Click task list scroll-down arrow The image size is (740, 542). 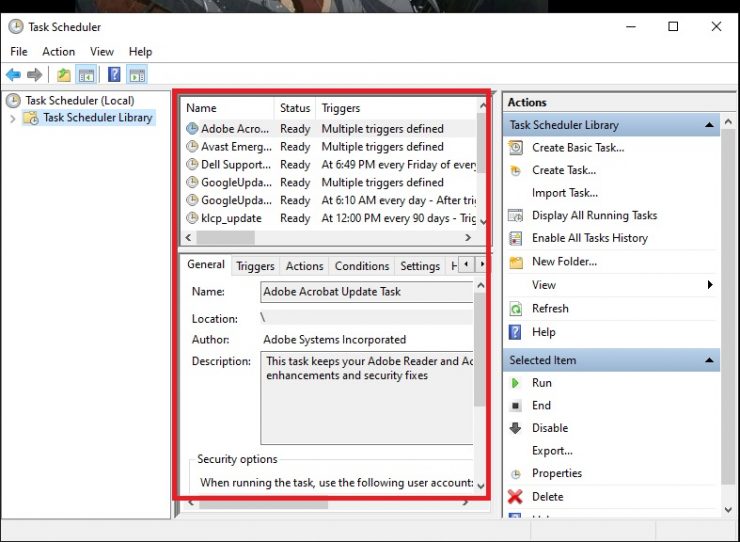(482, 221)
